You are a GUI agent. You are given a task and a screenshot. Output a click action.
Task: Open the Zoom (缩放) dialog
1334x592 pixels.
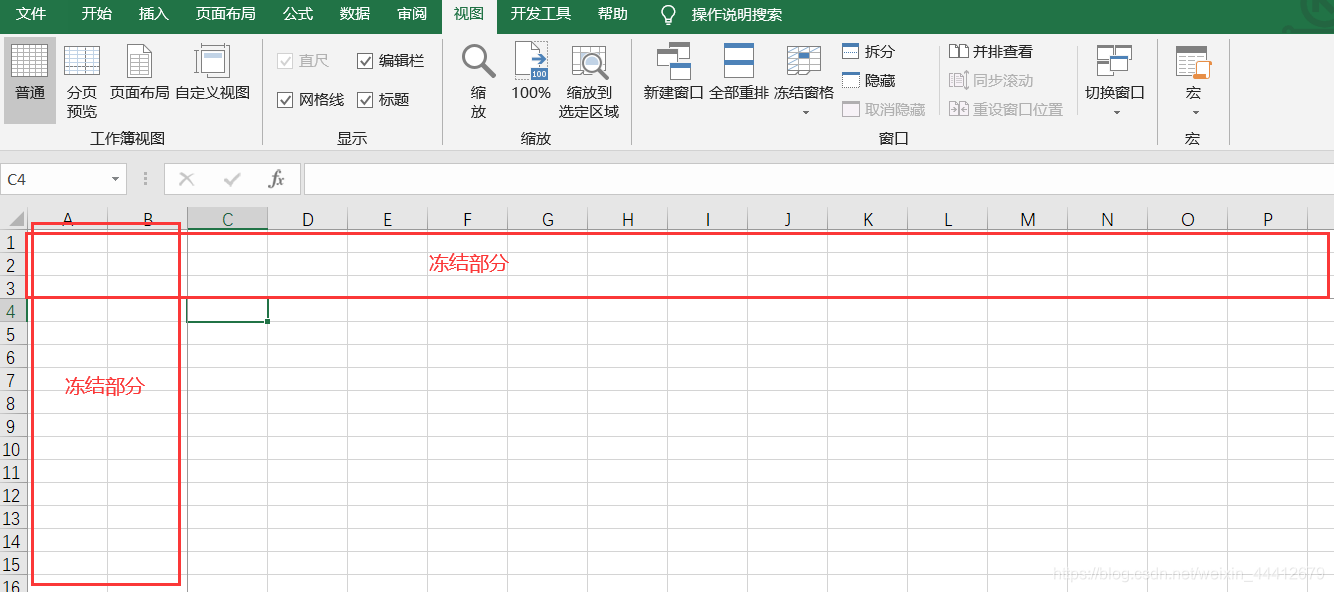pos(478,80)
